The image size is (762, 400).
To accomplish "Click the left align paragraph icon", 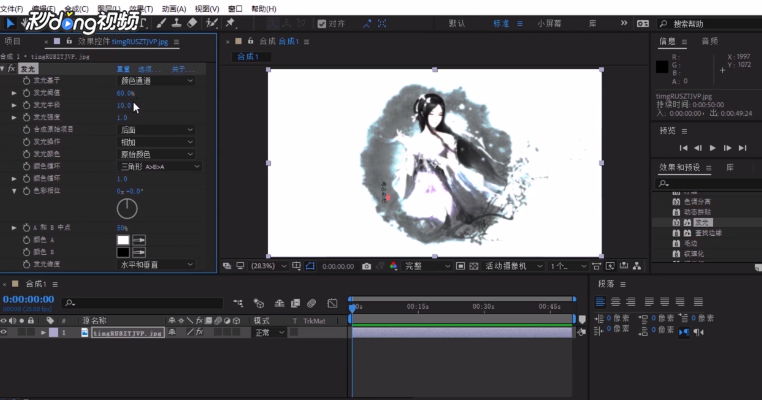I will point(600,302).
